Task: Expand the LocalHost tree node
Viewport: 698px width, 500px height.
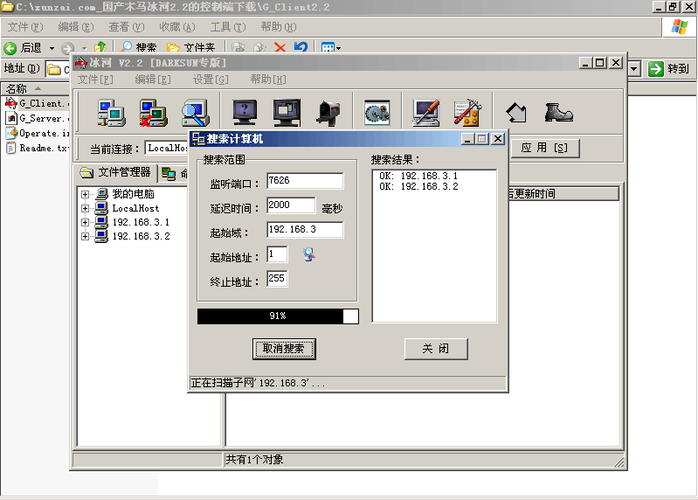Action: click(85, 208)
